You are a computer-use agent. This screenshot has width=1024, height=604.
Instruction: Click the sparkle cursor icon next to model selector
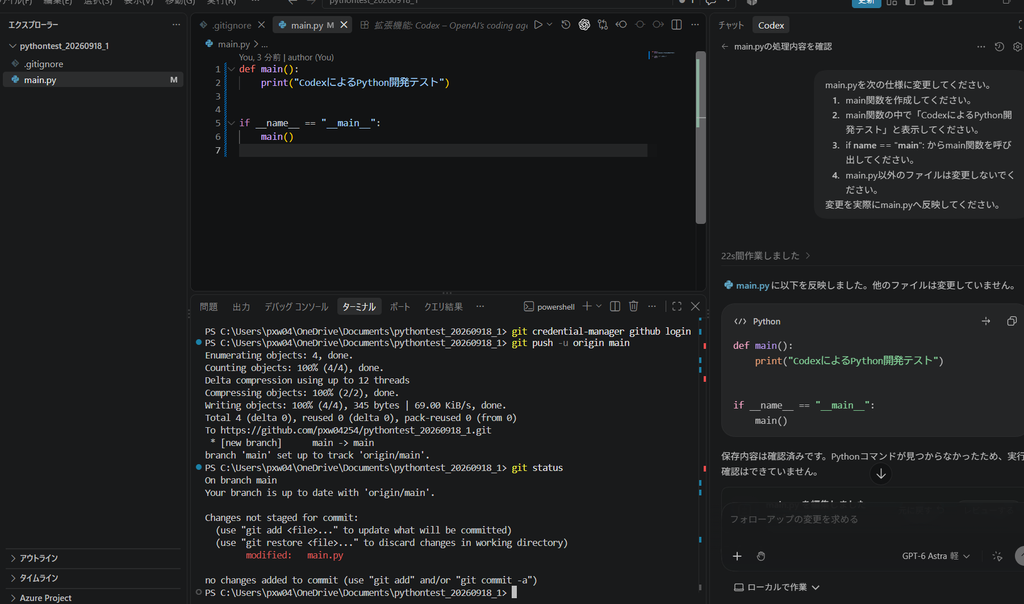[x=997, y=556]
